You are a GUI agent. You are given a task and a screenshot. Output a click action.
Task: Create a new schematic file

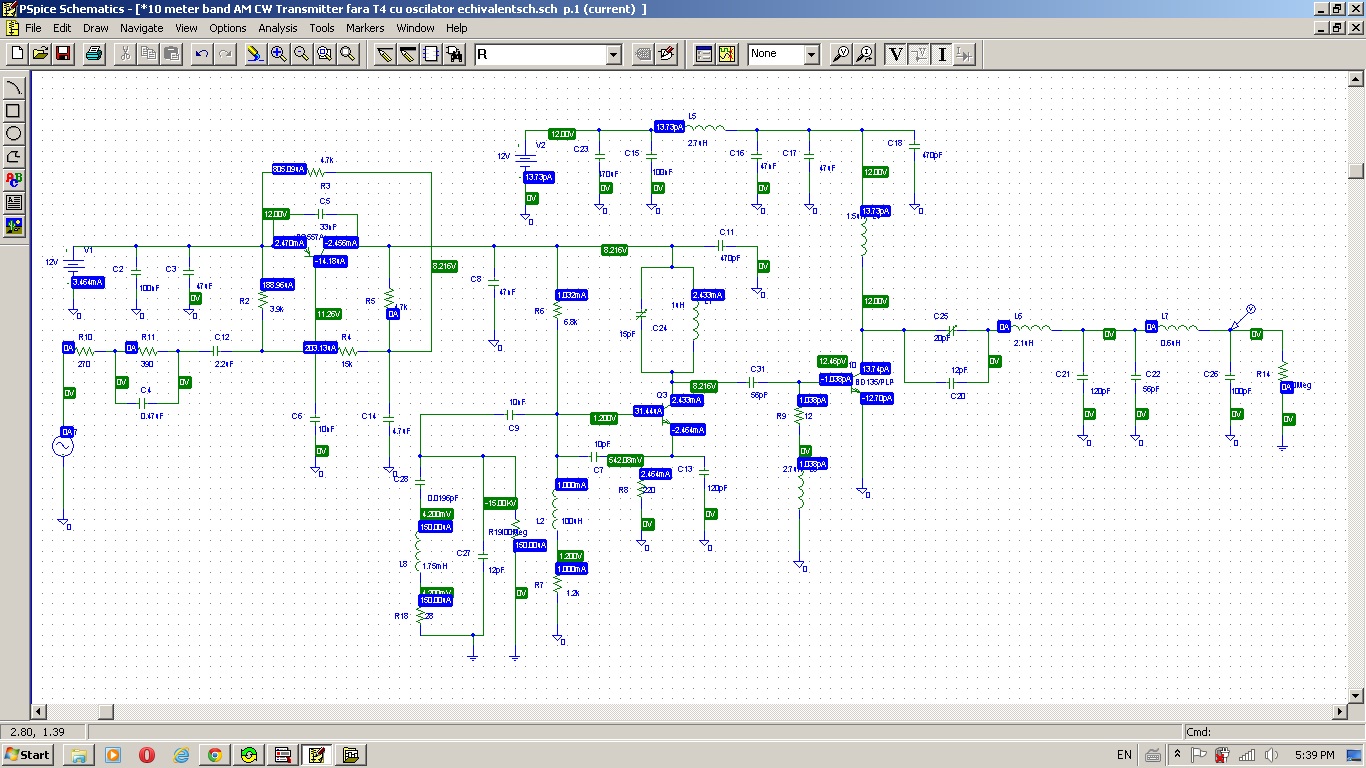coord(17,54)
